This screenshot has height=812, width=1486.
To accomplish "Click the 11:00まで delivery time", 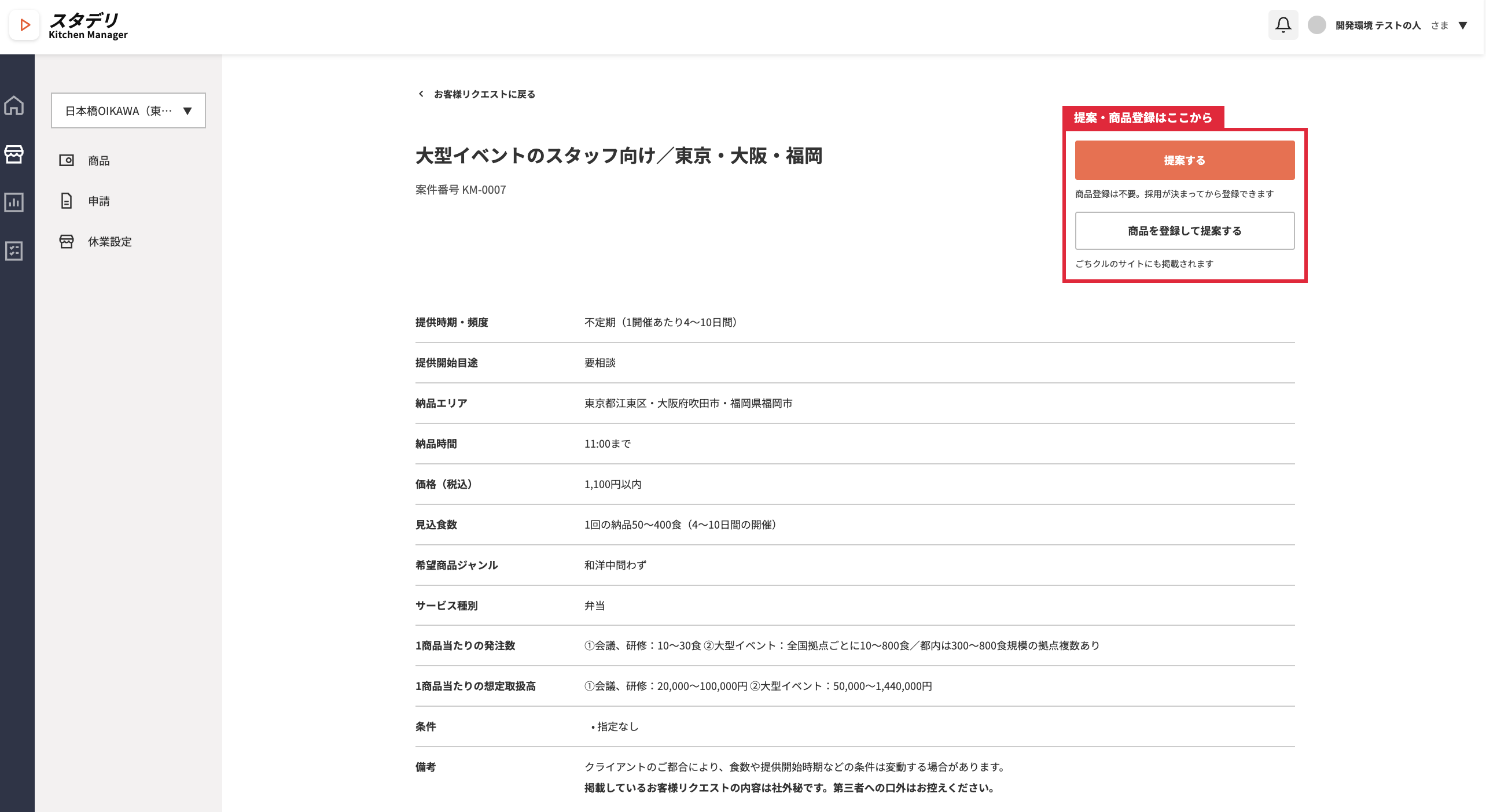I will 607,444.
